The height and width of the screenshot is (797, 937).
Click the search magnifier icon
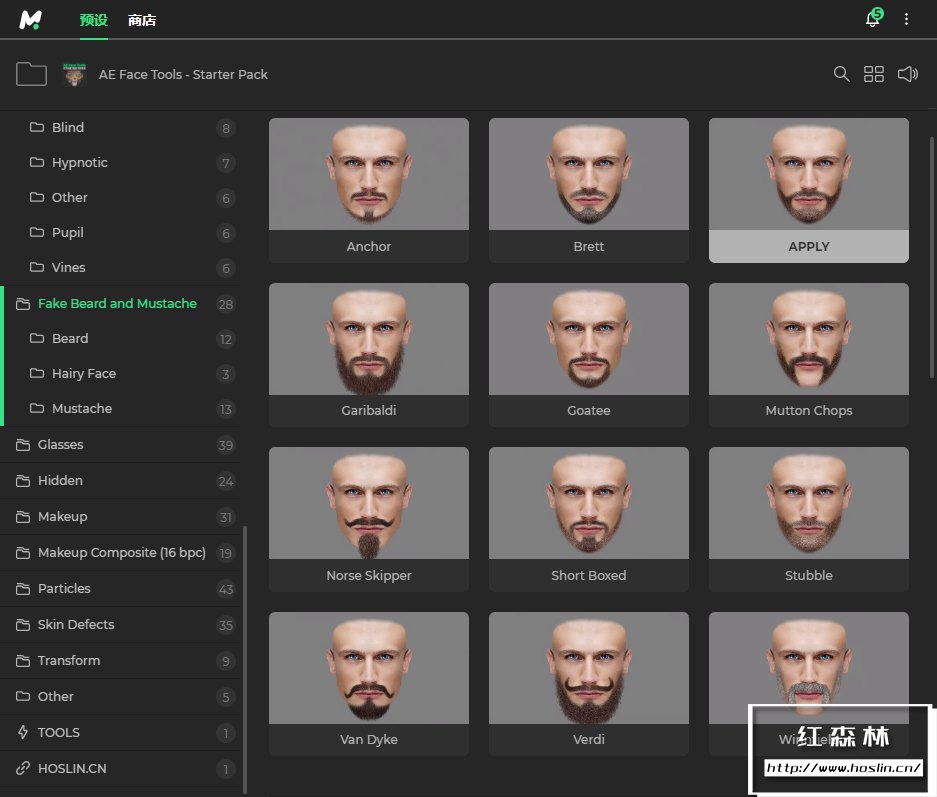click(x=842, y=74)
